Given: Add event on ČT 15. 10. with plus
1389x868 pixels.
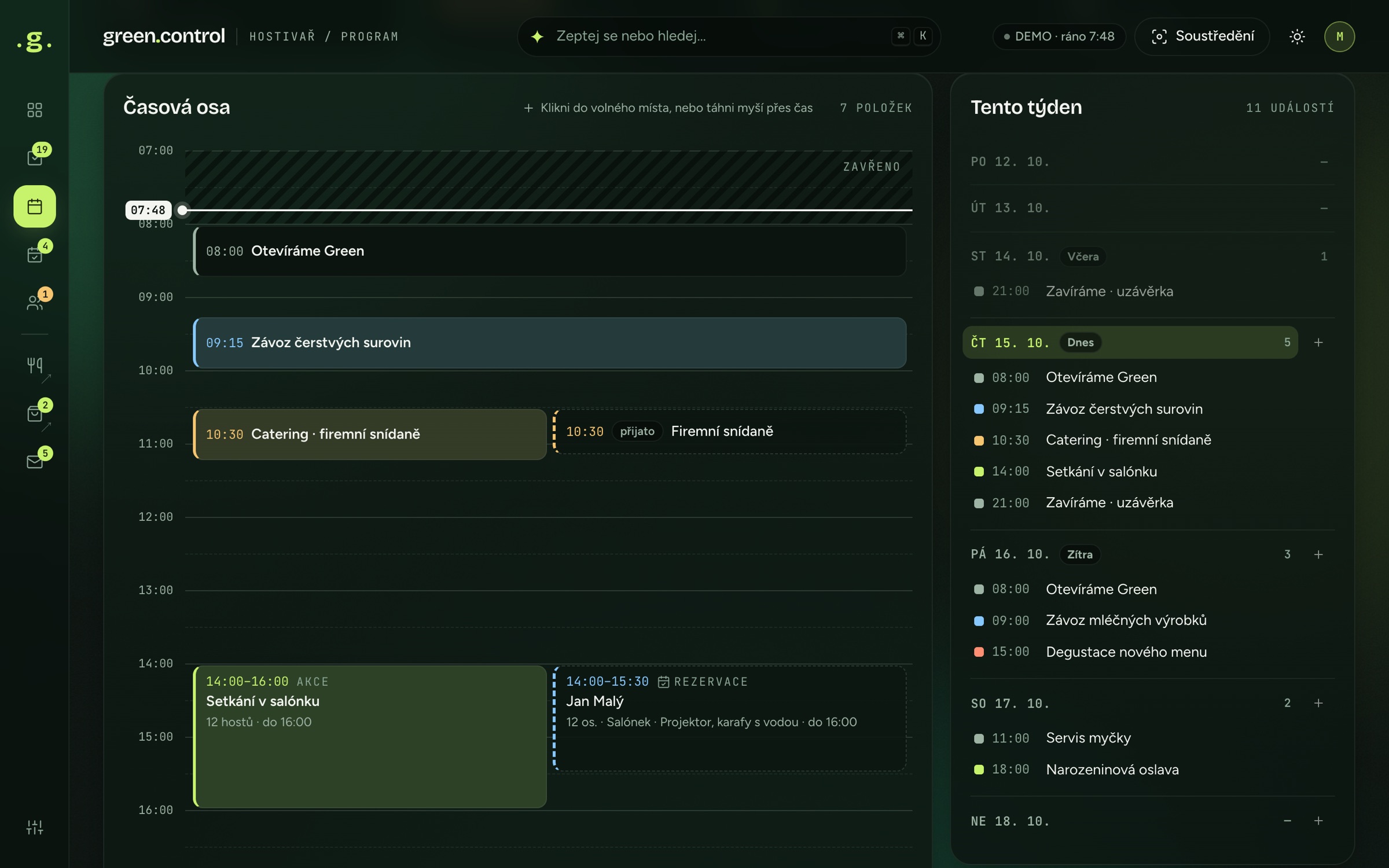Looking at the screenshot, I should [x=1318, y=343].
